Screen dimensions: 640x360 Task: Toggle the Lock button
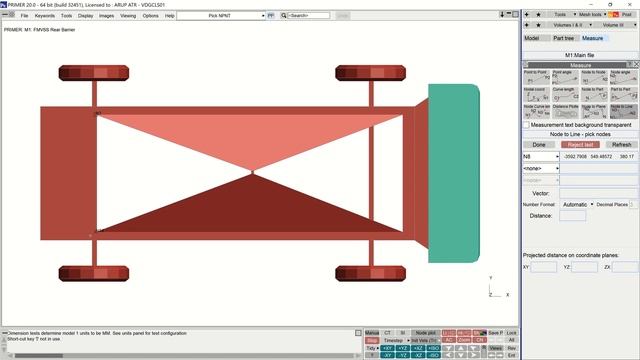(x=511, y=333)
